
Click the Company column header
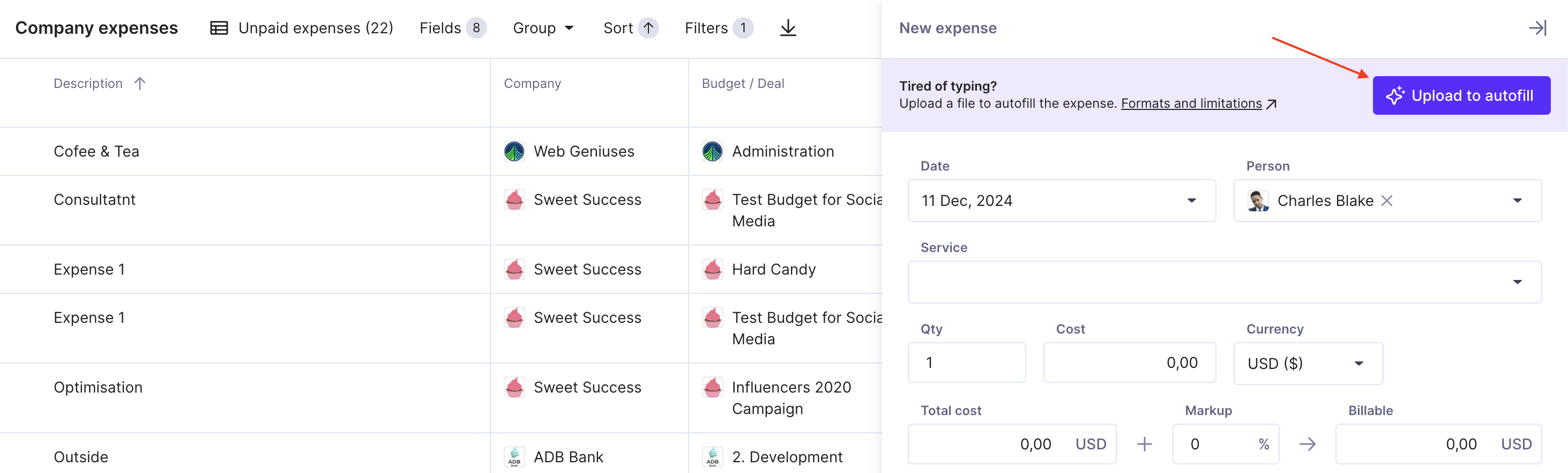tap(532, 84)
